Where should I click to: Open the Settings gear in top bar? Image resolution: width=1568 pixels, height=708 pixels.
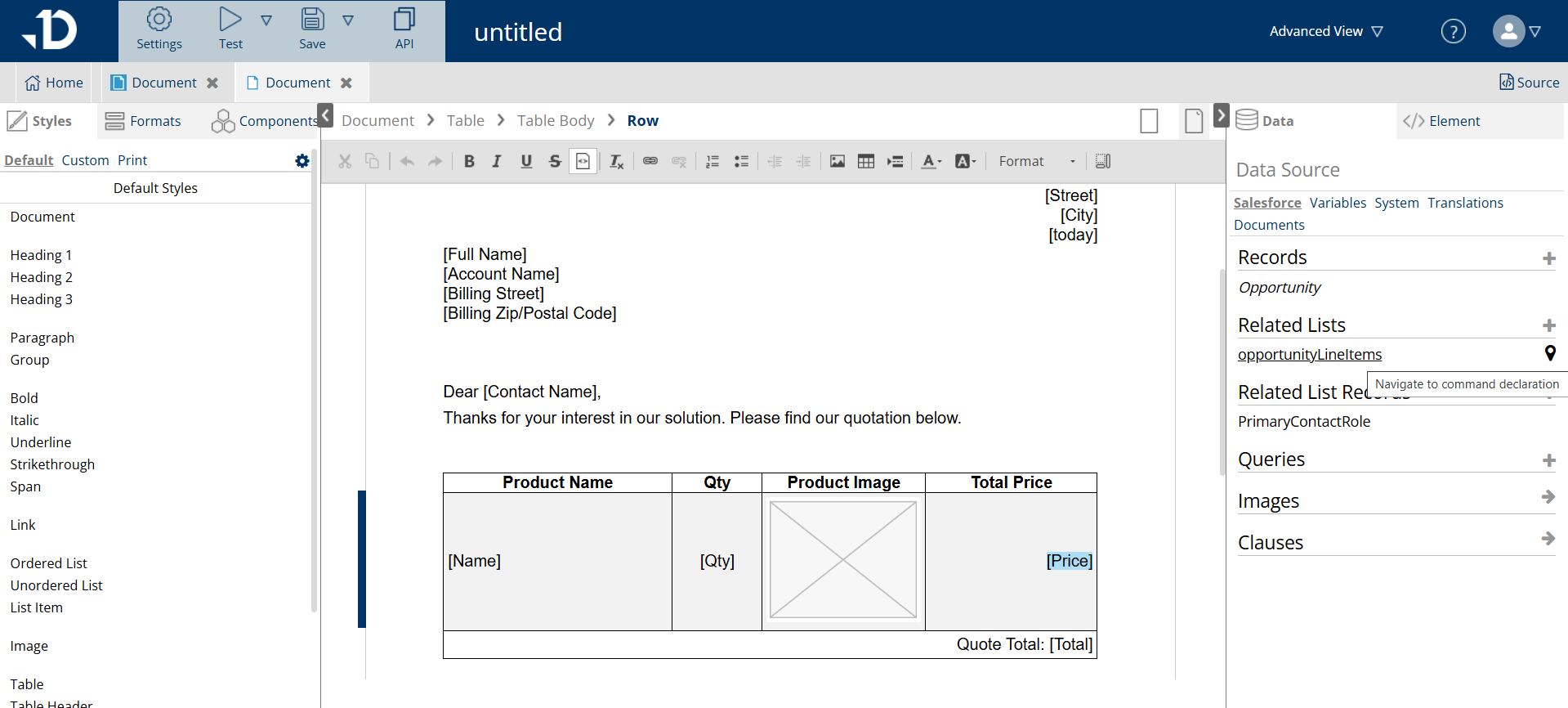coord(159,30)
